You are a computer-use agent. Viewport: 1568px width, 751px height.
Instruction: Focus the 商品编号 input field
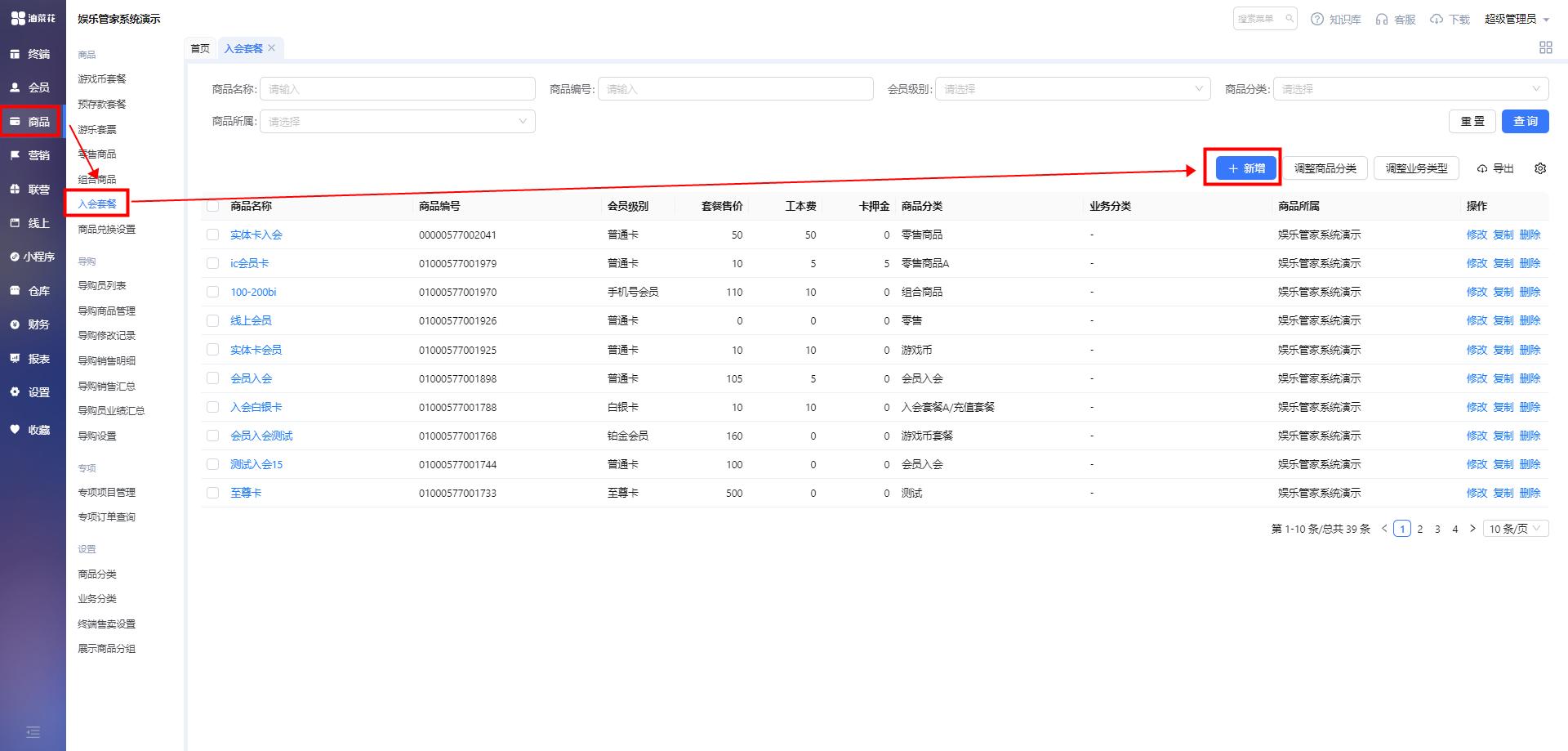[736, 89]
